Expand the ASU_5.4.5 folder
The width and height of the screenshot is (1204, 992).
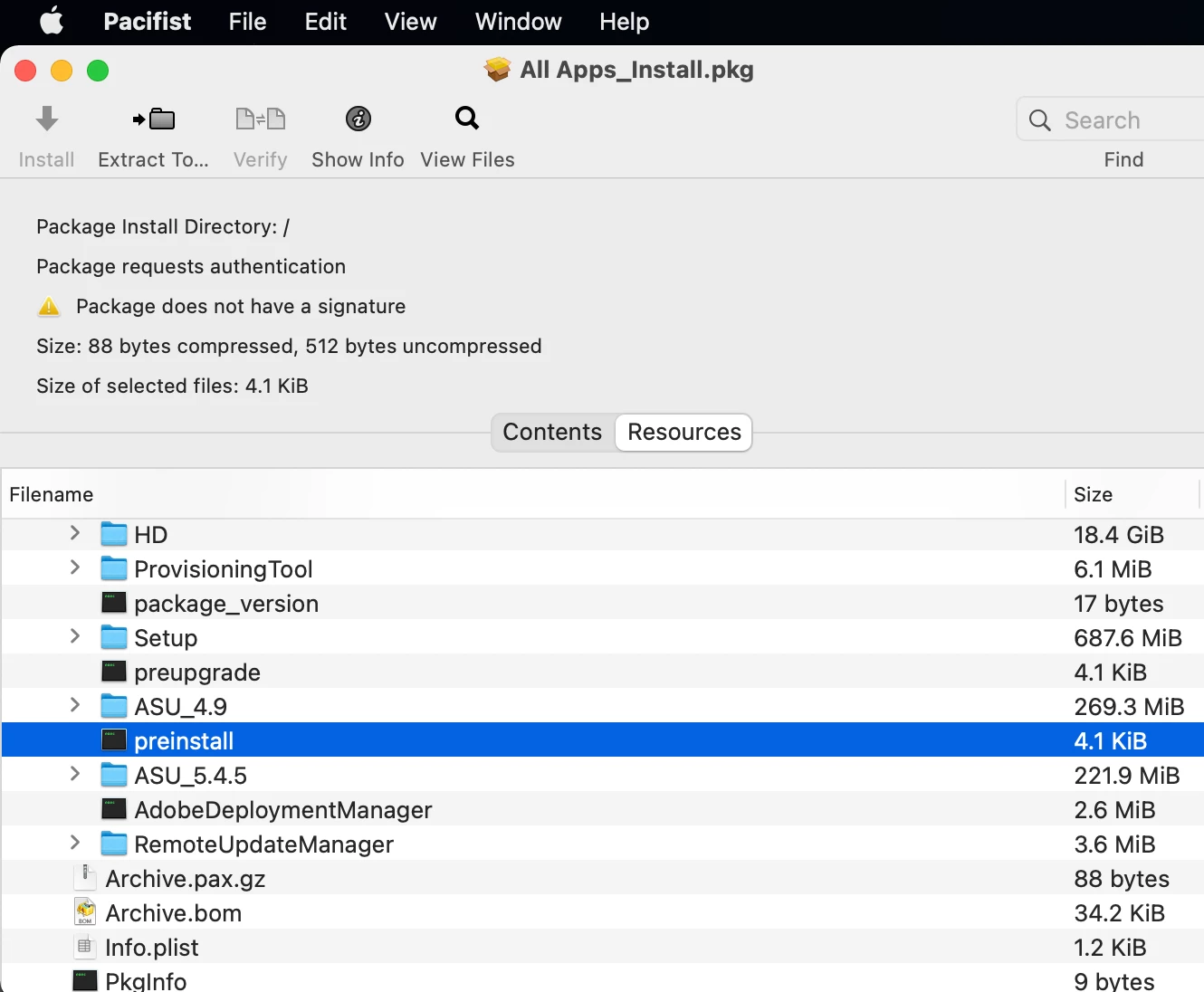[x=75, y=774]
